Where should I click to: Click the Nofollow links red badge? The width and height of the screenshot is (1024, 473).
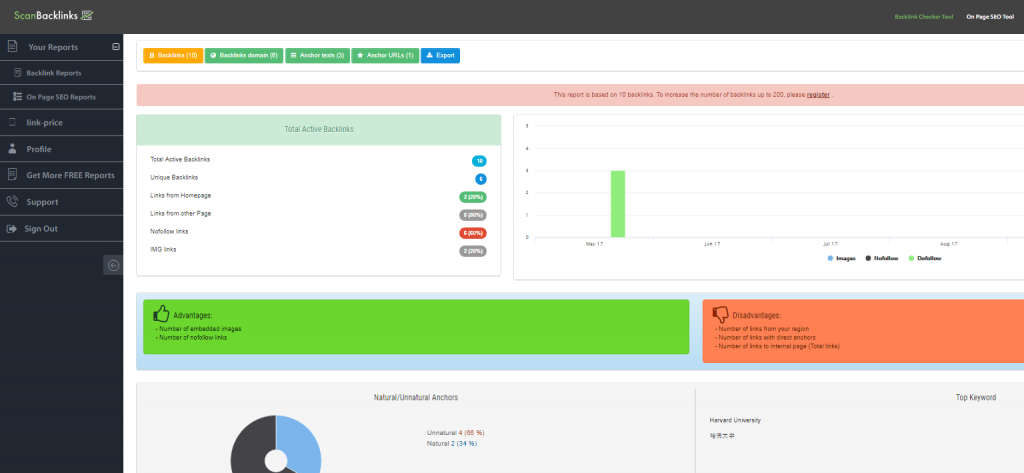[x=473, y=233]
